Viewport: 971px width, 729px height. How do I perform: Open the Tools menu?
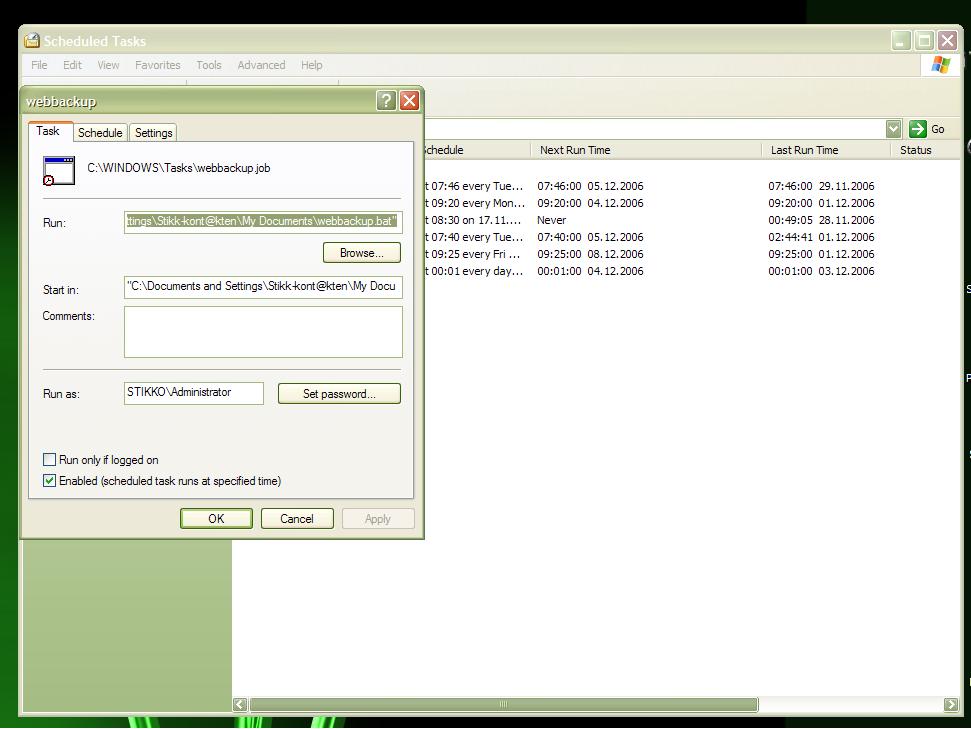(209, 65)
